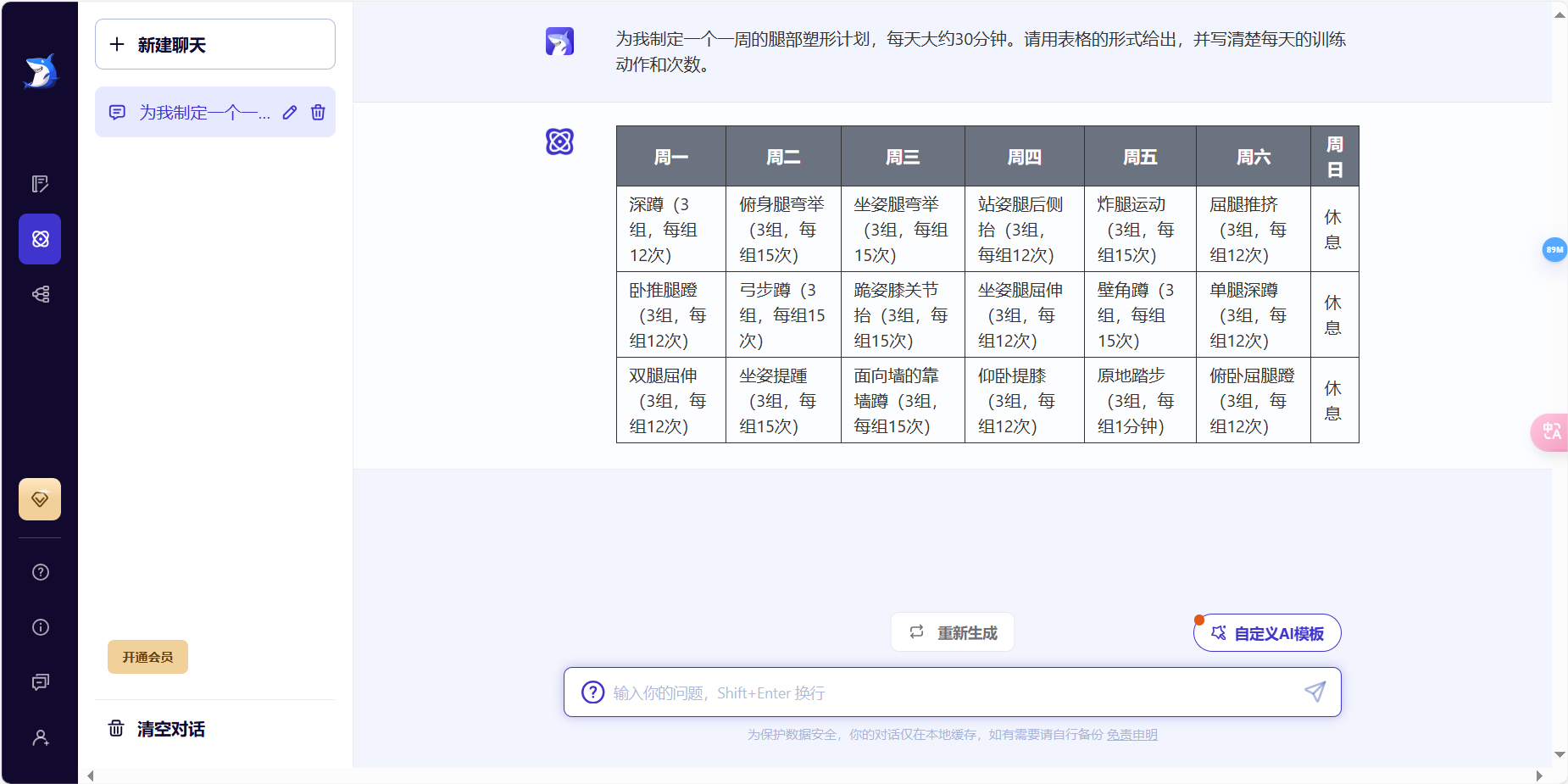Open the notes document icon in the sidebar

[39, 183]
